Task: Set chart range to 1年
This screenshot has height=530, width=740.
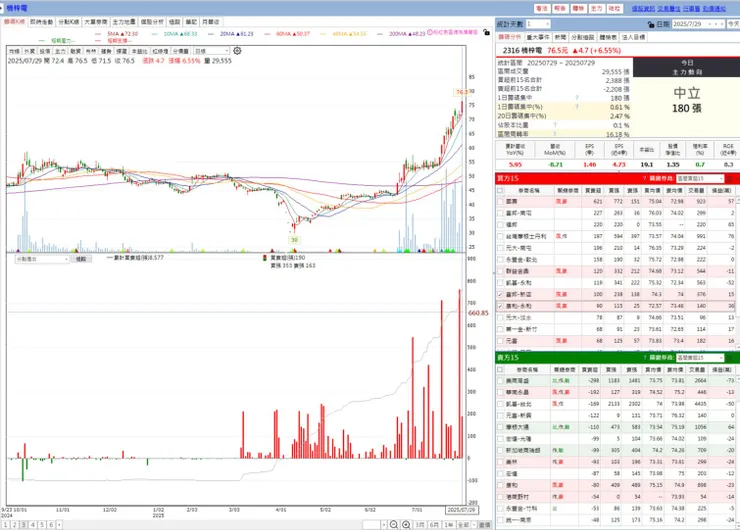Action: tap(449, 524)
